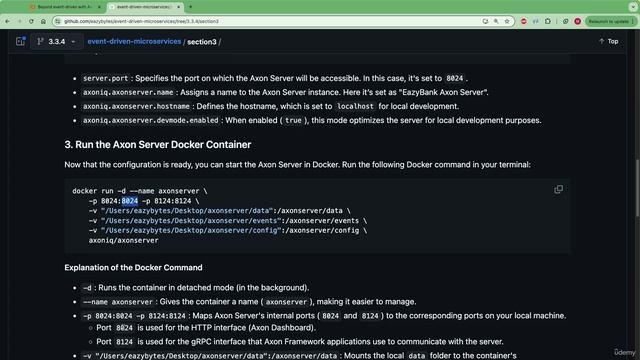The width and height of the screenshot is (640, 360).
Task: Expand the GitHub file tree panel
Action: (x=20, y=41)
